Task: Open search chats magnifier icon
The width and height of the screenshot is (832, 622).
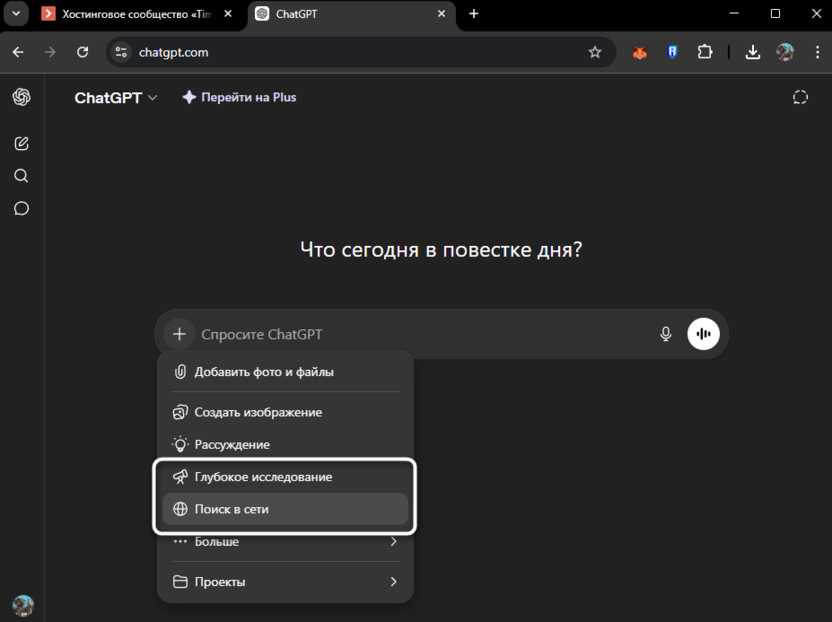Action: [x=21, y=176]
